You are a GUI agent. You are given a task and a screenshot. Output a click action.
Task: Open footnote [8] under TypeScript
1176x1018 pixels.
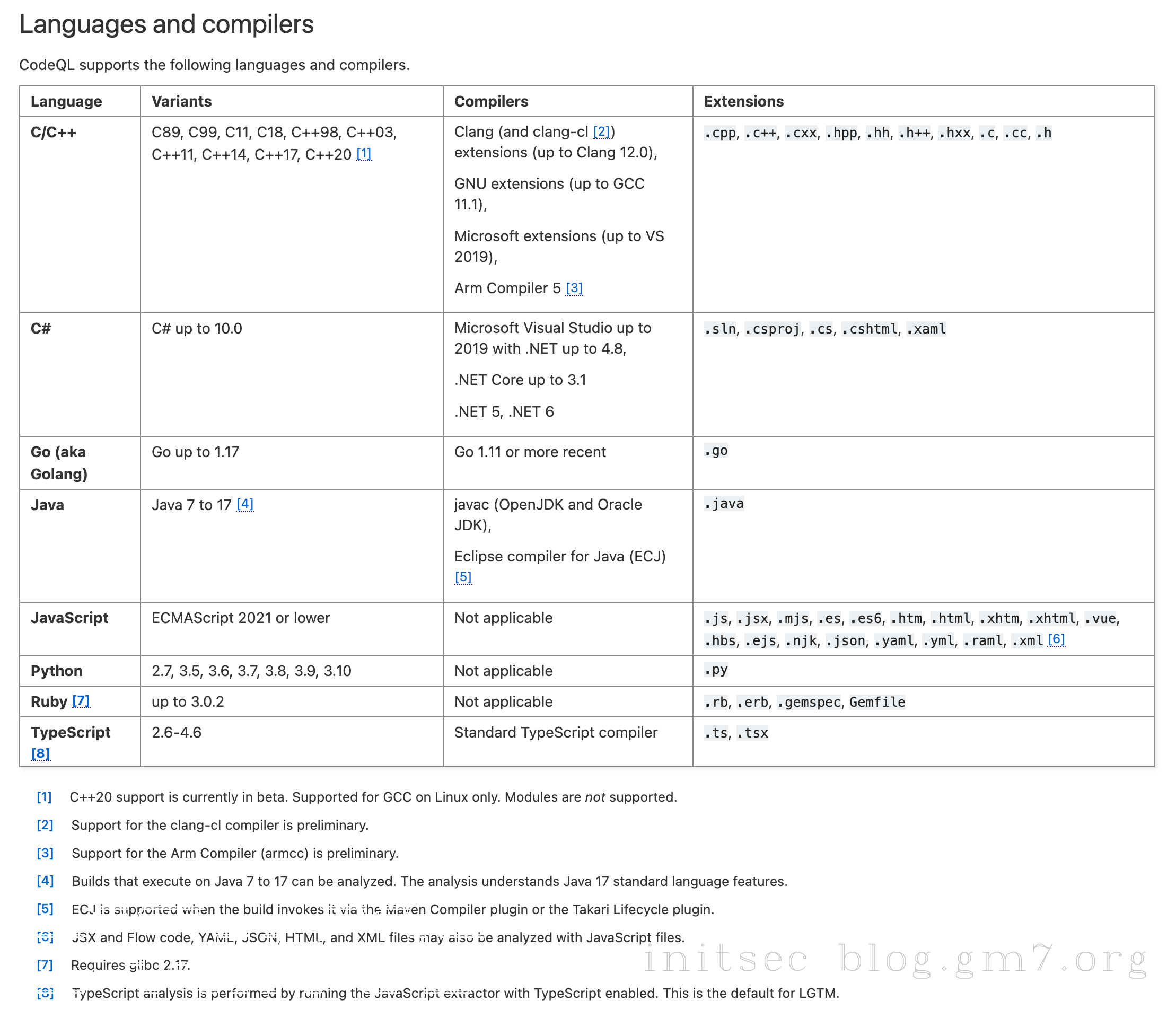coord(40,753)
